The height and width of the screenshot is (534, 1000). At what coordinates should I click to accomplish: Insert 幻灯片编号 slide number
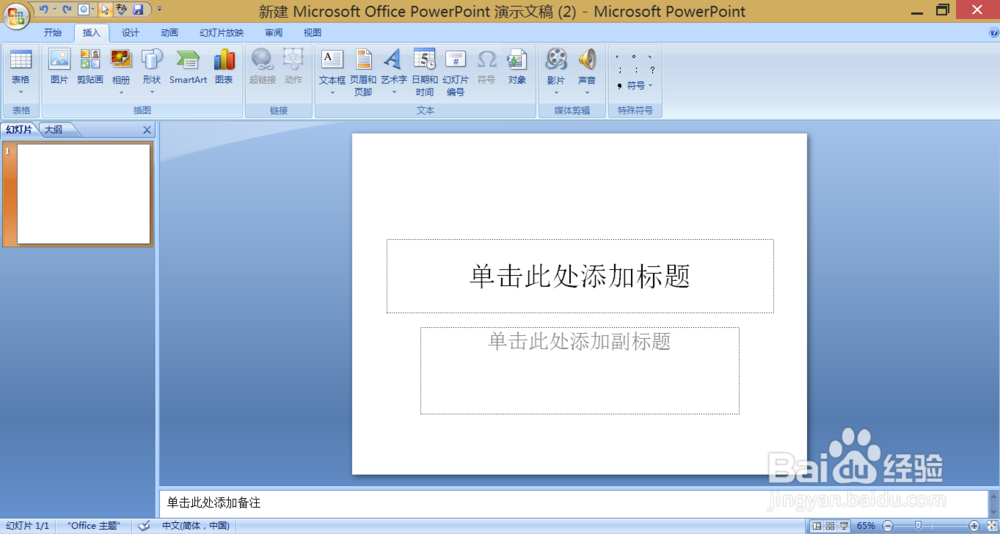point(455,72)
